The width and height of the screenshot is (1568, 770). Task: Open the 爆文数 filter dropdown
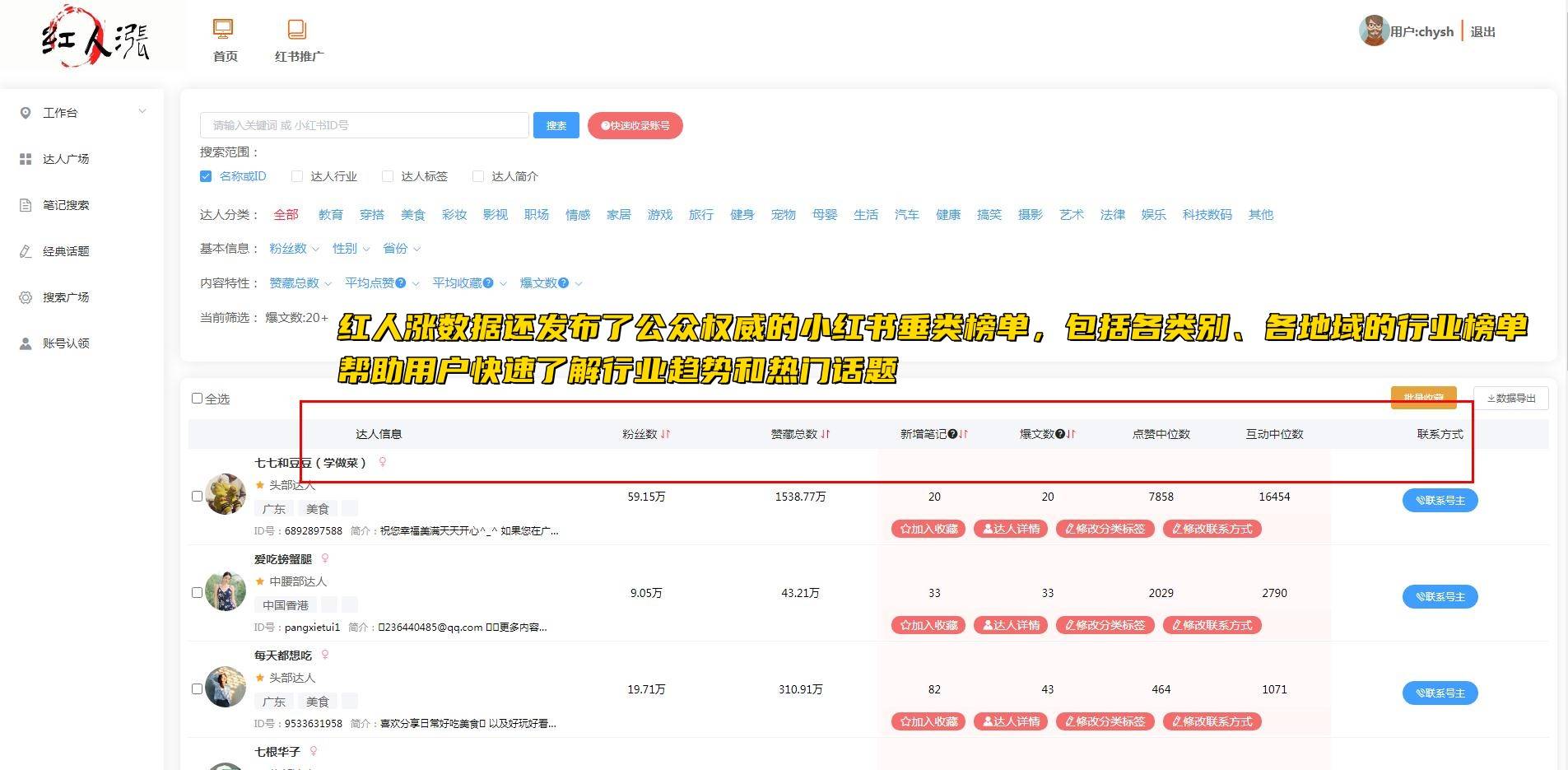click(x=551, y=283)
